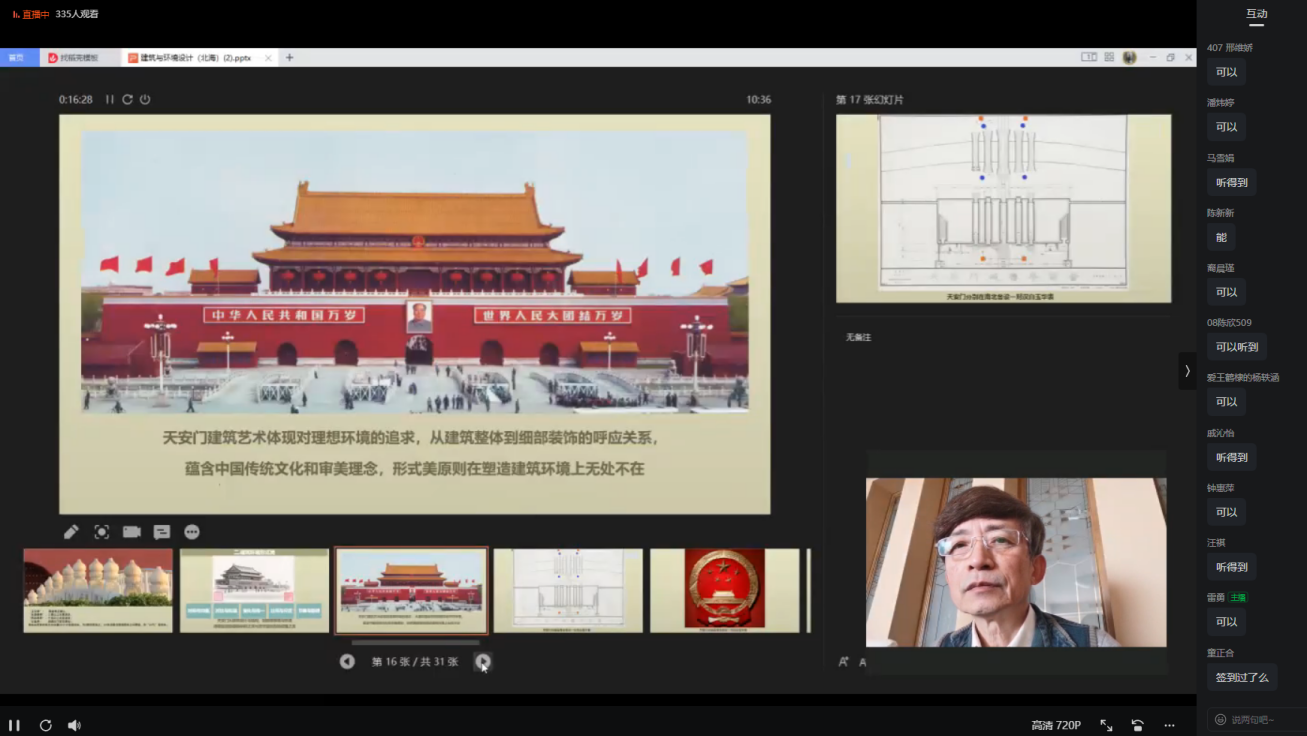1307x736 pixels.
Task: Pause the presenter timer next to 0:16:28
Action: (110, 100)
